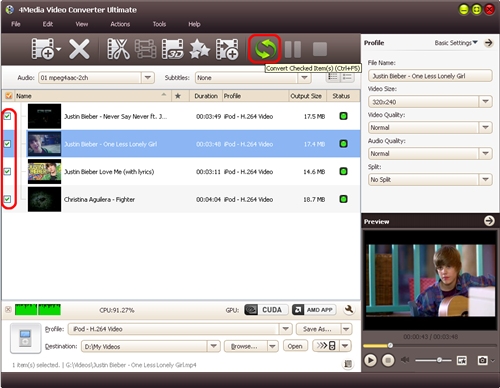Select the Christina Aguilera - Fighter thumbnail
500x388 pixels.
(x=44, y=199)
